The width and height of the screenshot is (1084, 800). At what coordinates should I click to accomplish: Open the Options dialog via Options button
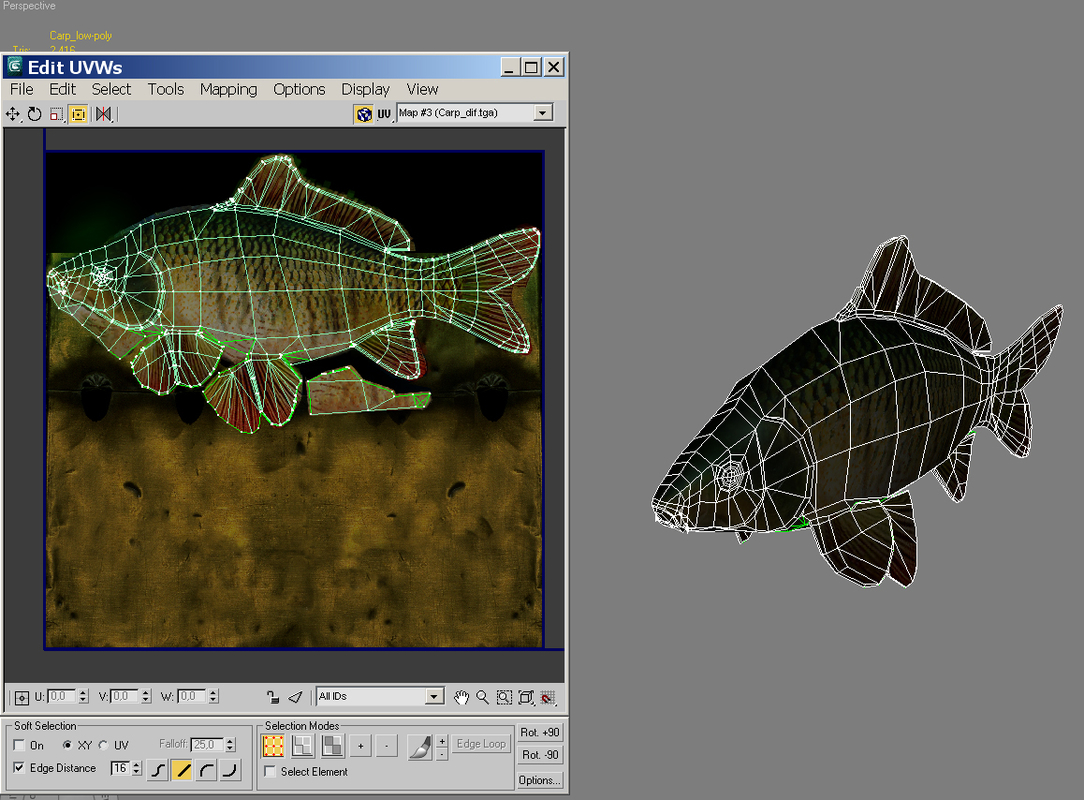click(539, 780)
